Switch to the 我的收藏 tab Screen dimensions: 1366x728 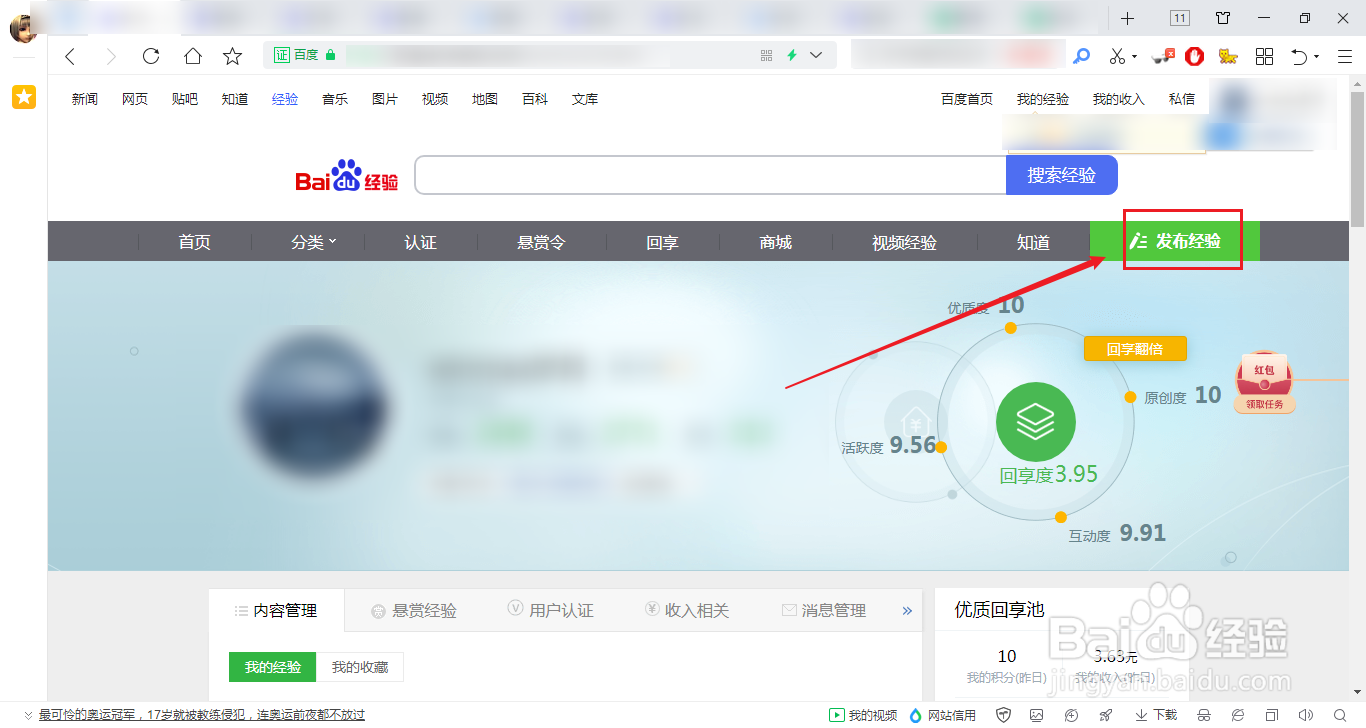tap(361, 667)
